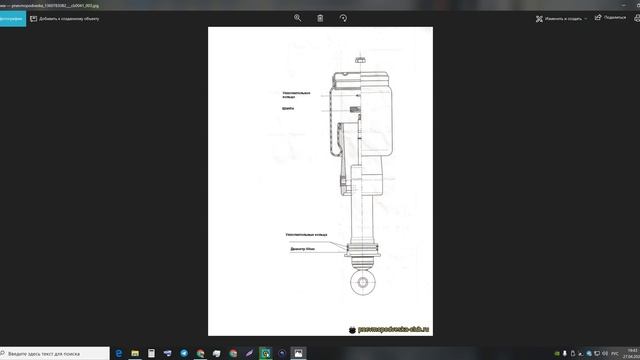Click the displayed shock absorber drawing

coord(320,181)
